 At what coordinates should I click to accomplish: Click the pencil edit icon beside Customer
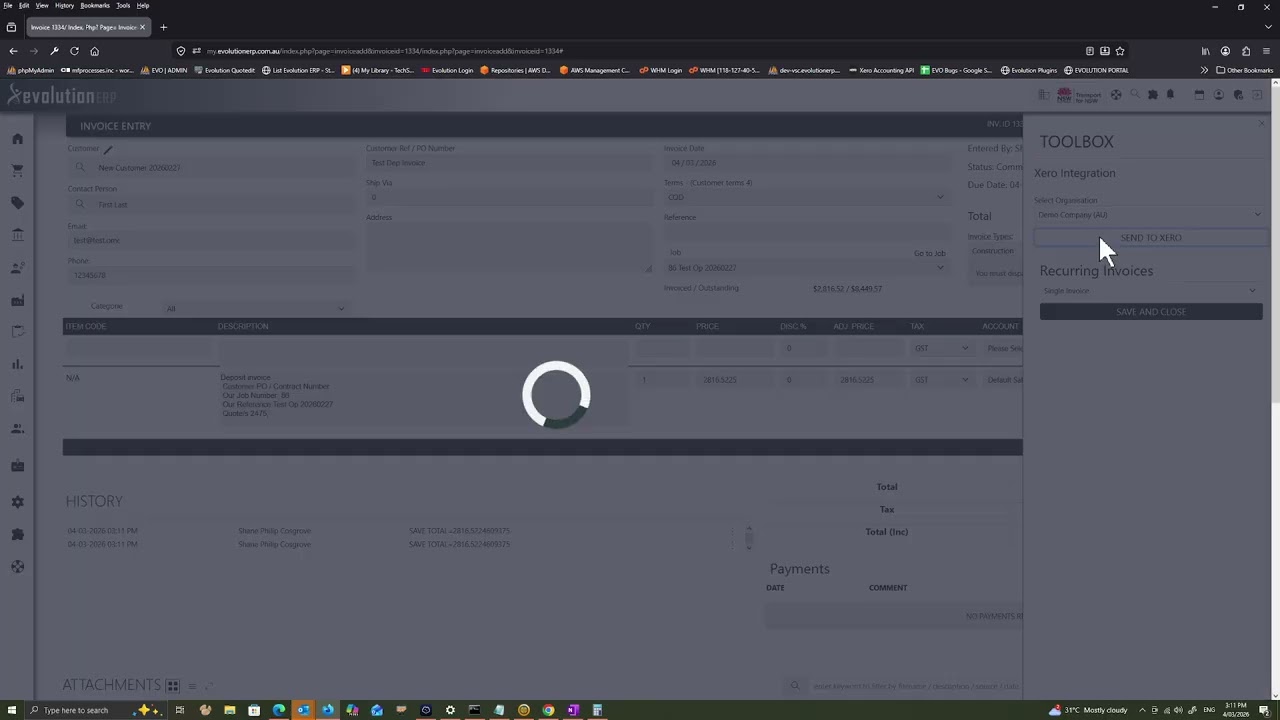(108, 149)
